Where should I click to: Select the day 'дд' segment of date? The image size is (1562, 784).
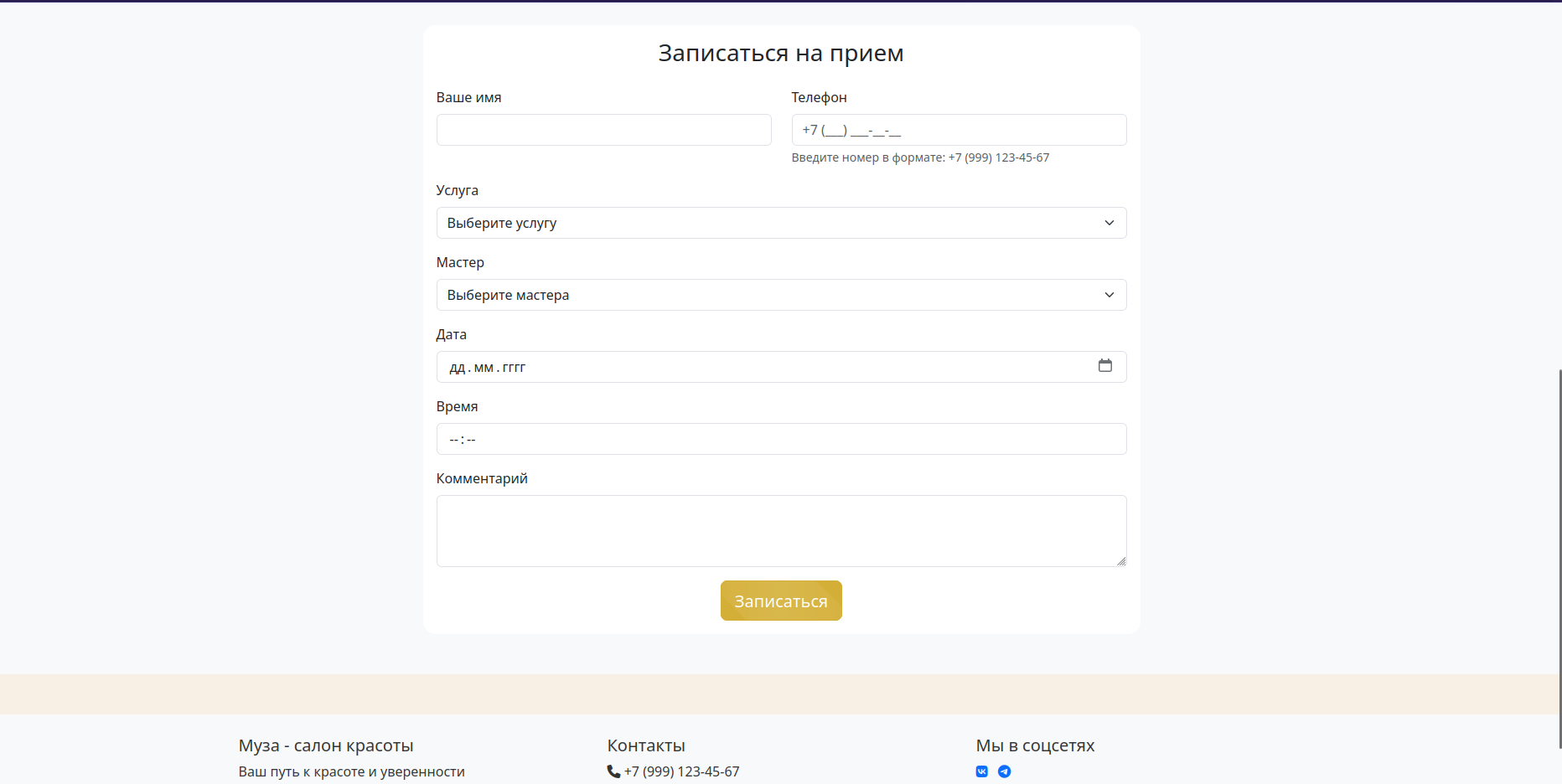[457, 368]
